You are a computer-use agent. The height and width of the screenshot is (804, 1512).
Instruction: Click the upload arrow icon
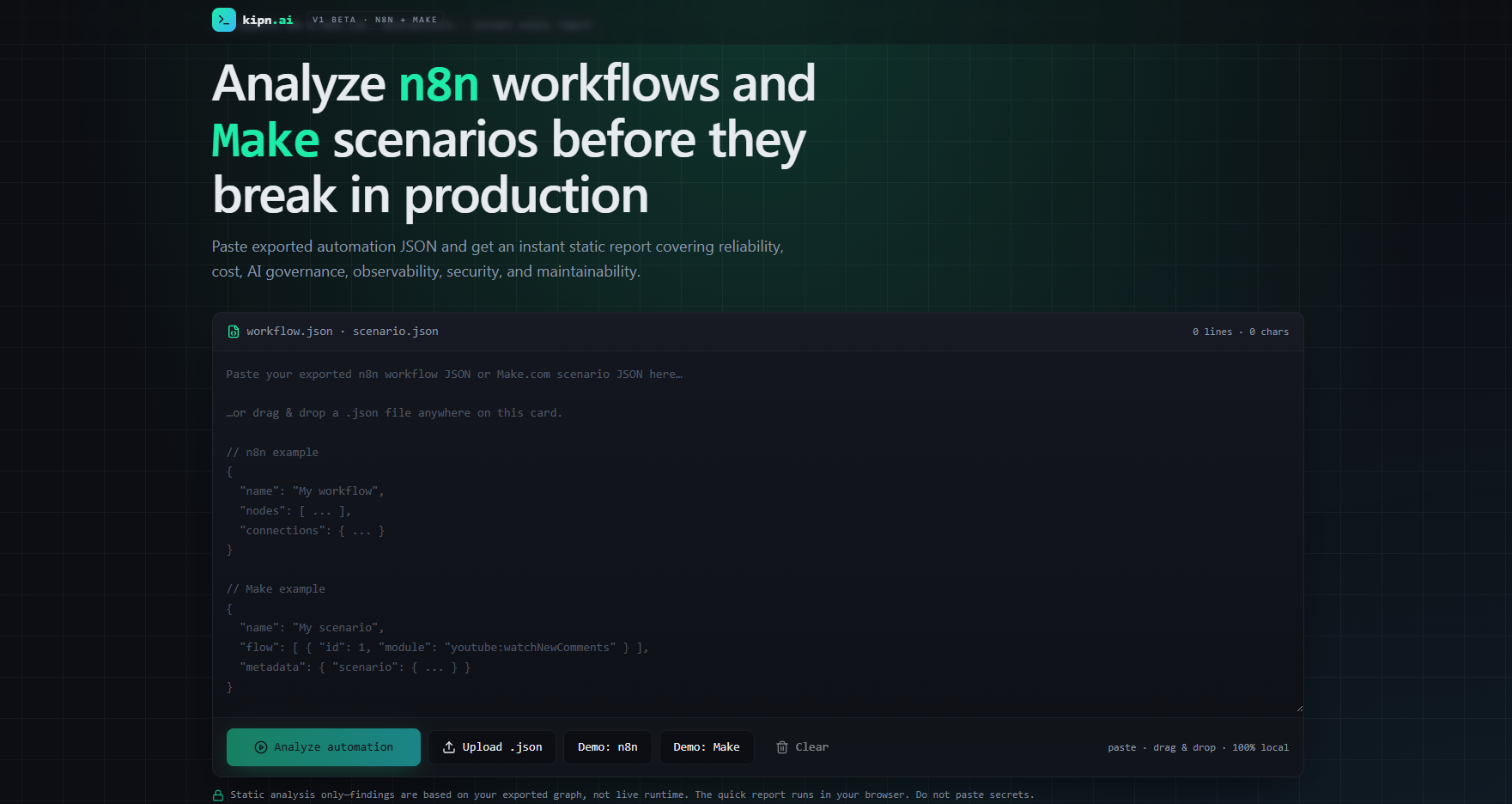coord(449,747)
